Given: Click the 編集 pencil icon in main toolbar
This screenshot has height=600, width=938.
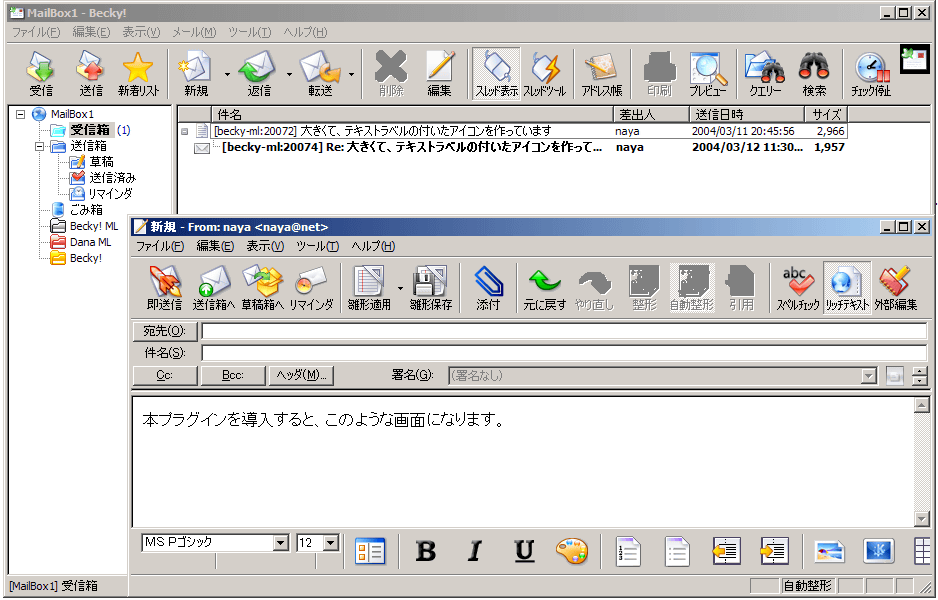Looking at the screenshot, I should (x=440, y=74).
